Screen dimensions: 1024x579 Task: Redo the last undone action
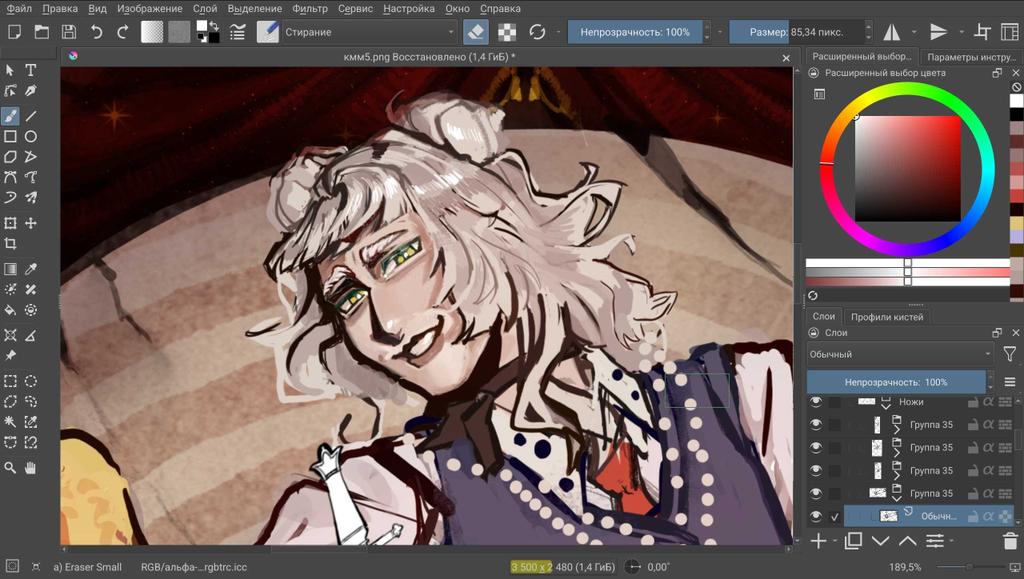(123, 32)
